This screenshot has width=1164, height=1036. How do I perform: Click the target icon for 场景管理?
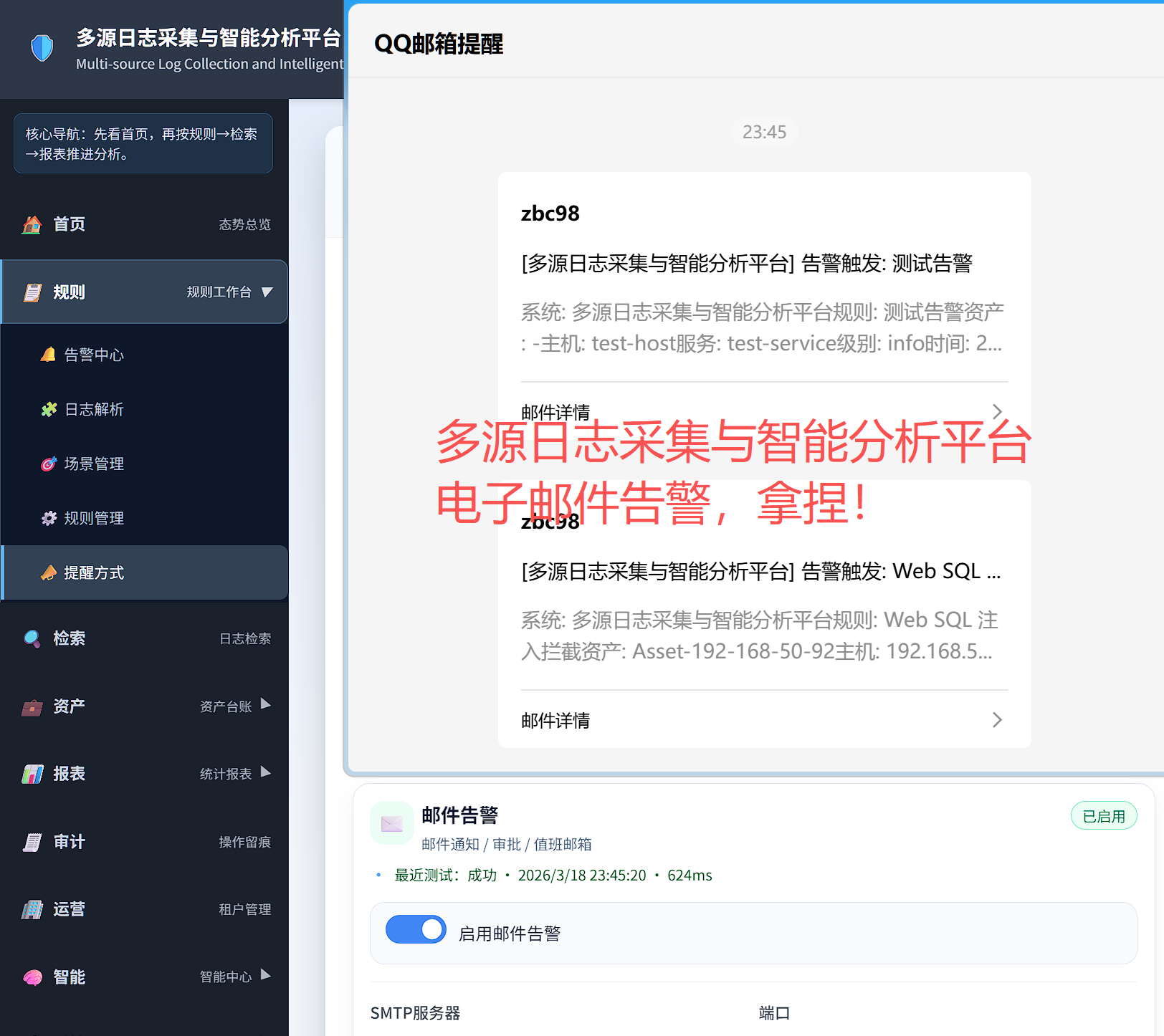point(49,464)
